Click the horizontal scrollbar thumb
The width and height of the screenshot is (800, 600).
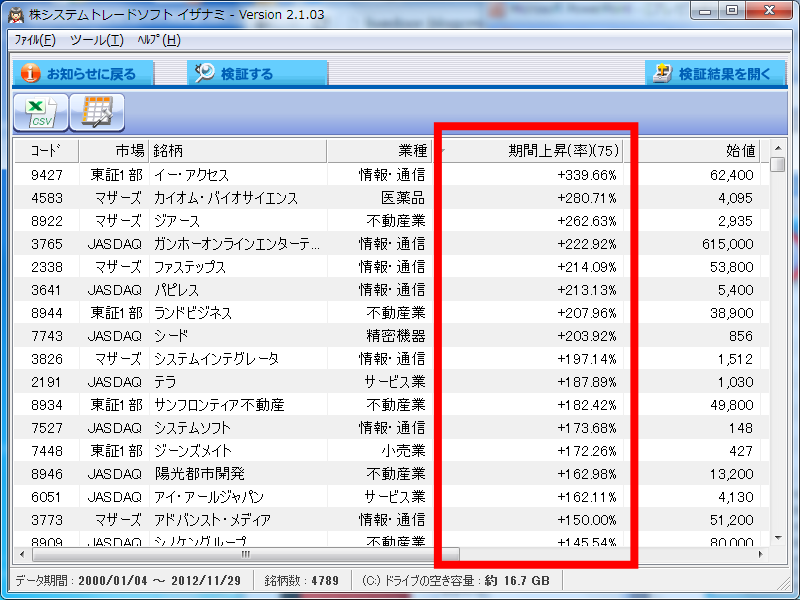(x=246, y=554)
